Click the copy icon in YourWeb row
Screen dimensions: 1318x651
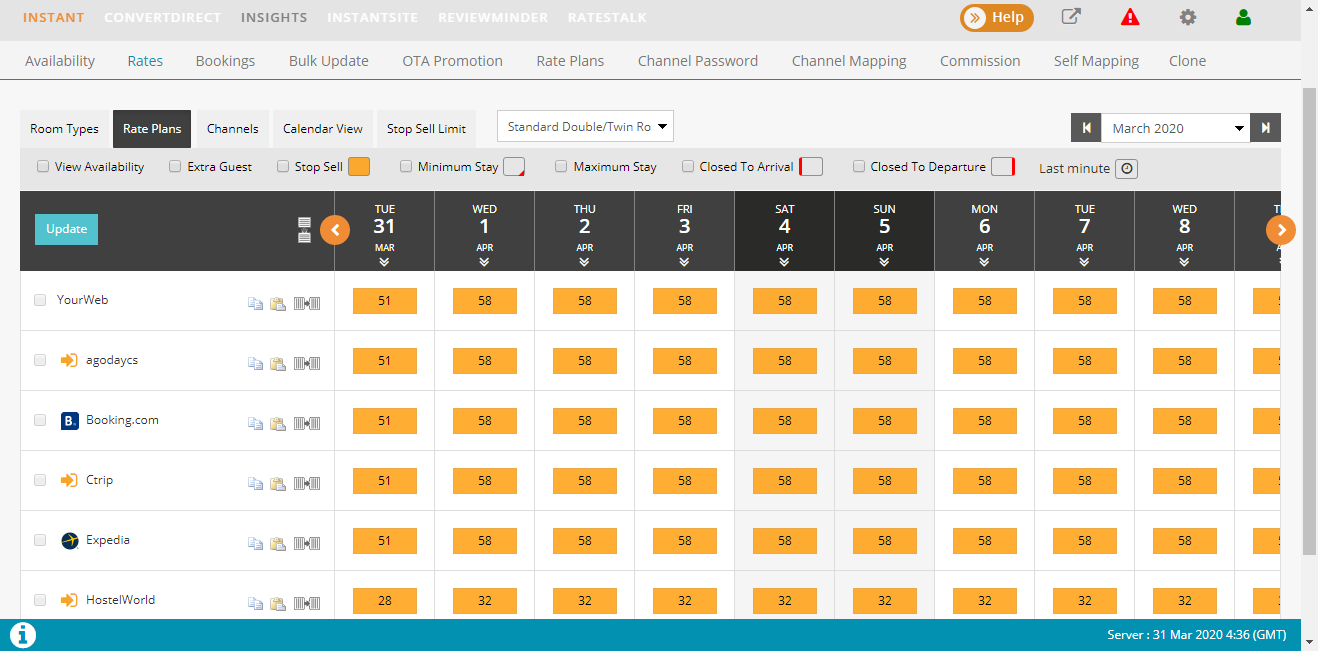(x=256, y=301)
